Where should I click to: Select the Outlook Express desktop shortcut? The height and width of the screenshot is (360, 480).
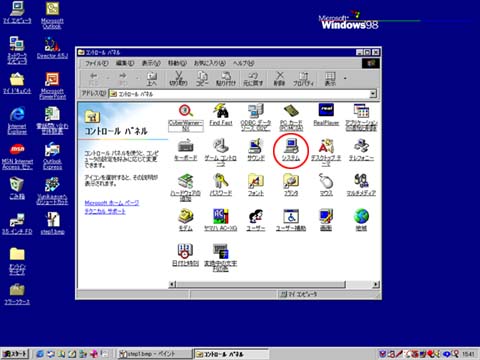[52, 156]
